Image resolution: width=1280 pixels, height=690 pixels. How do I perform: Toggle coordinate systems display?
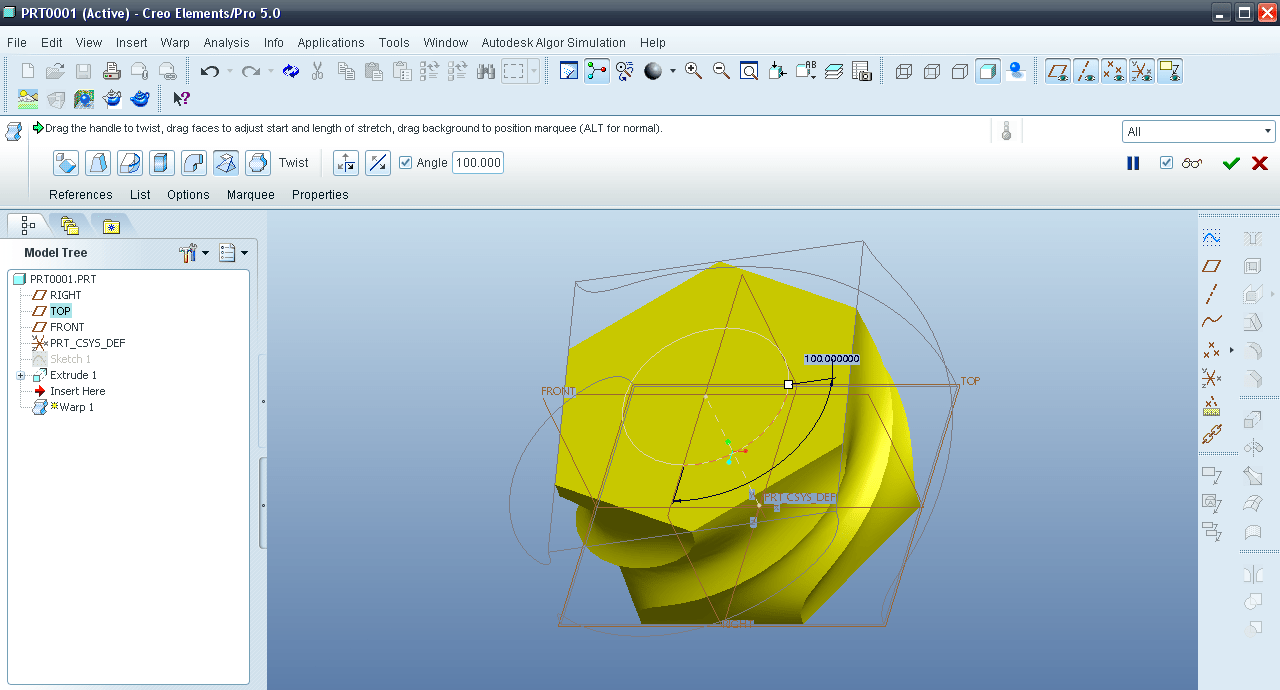tap(1142, 71)
